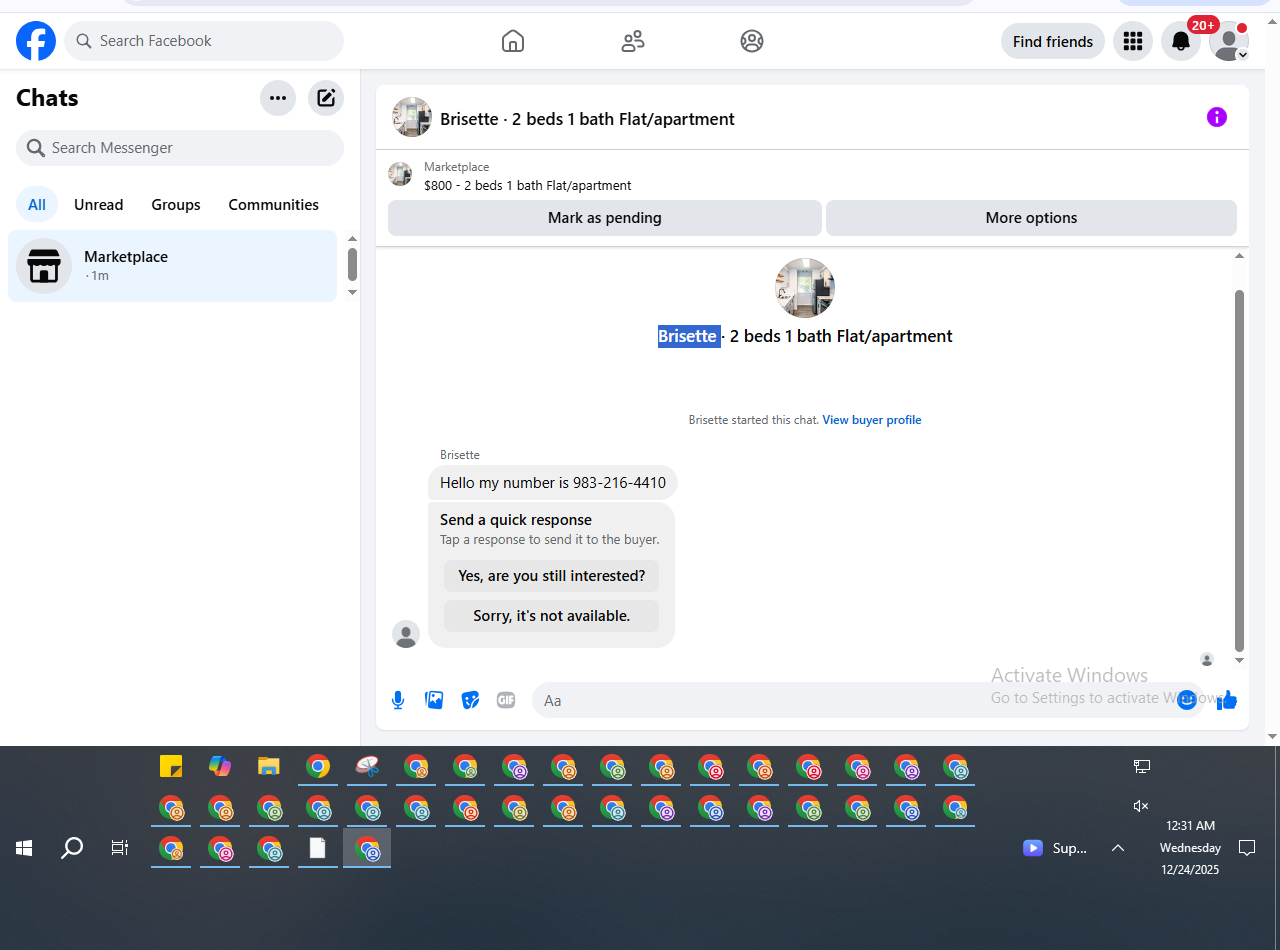The image size is (1280, 950).
Task: Click conversation scrollbar up arrow
Action: pos(1240,256)
